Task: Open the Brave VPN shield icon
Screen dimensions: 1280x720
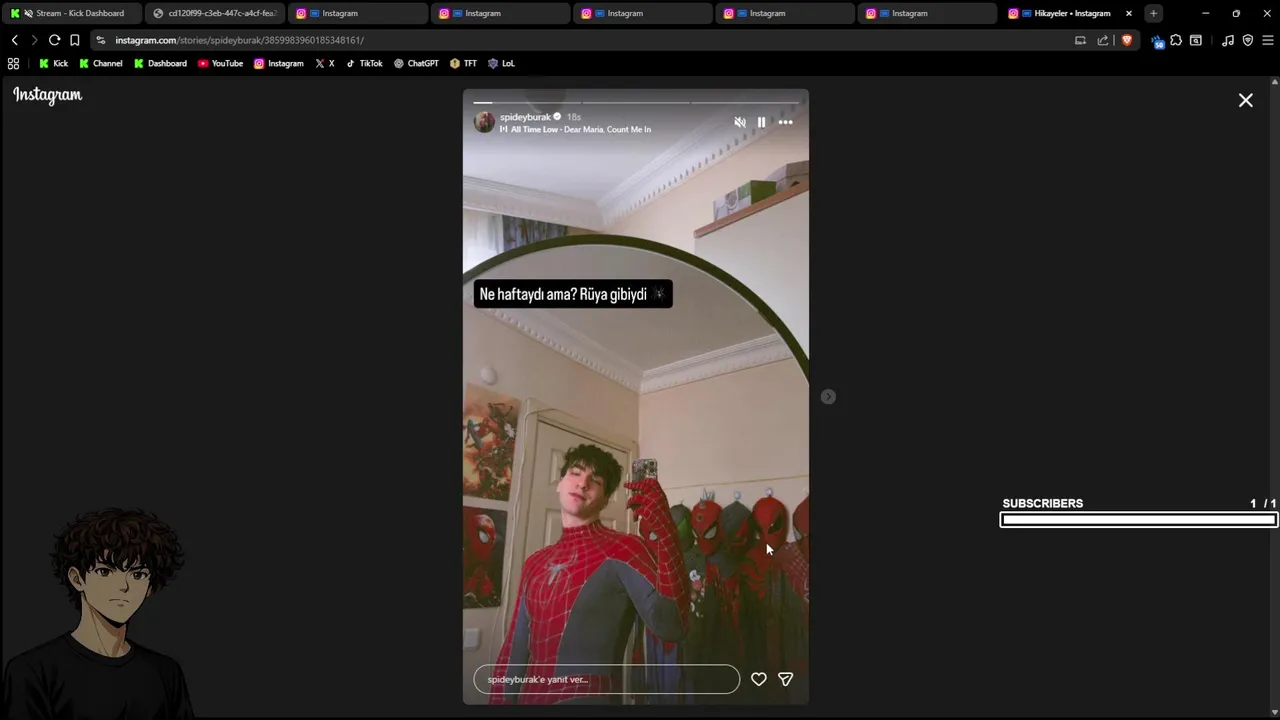Action: click(1247, 40)
